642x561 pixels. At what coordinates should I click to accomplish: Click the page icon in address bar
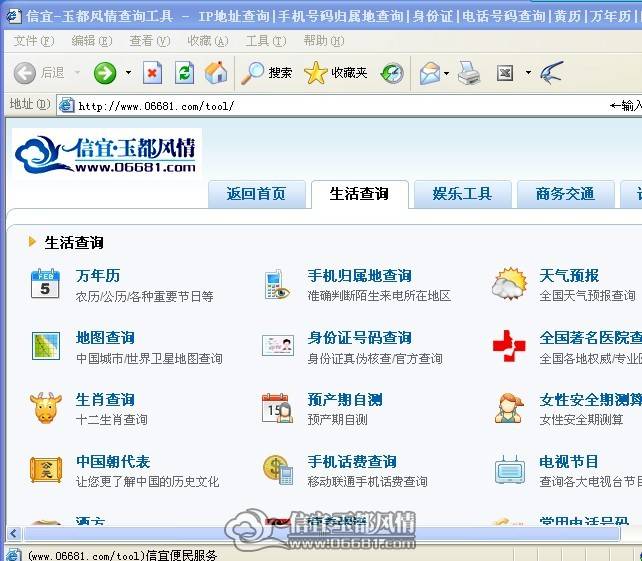point(66,106)
